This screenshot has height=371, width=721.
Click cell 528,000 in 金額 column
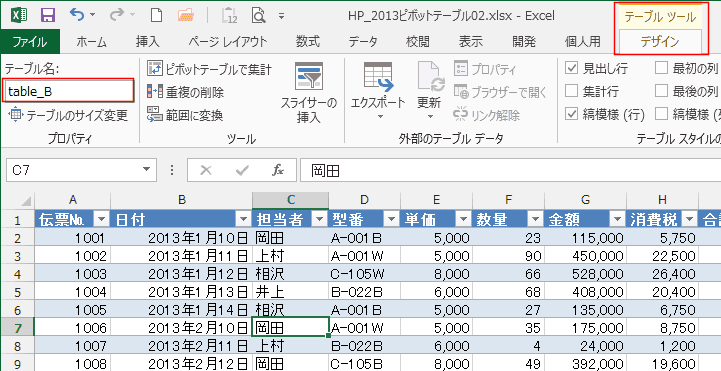tap(585, 274)
